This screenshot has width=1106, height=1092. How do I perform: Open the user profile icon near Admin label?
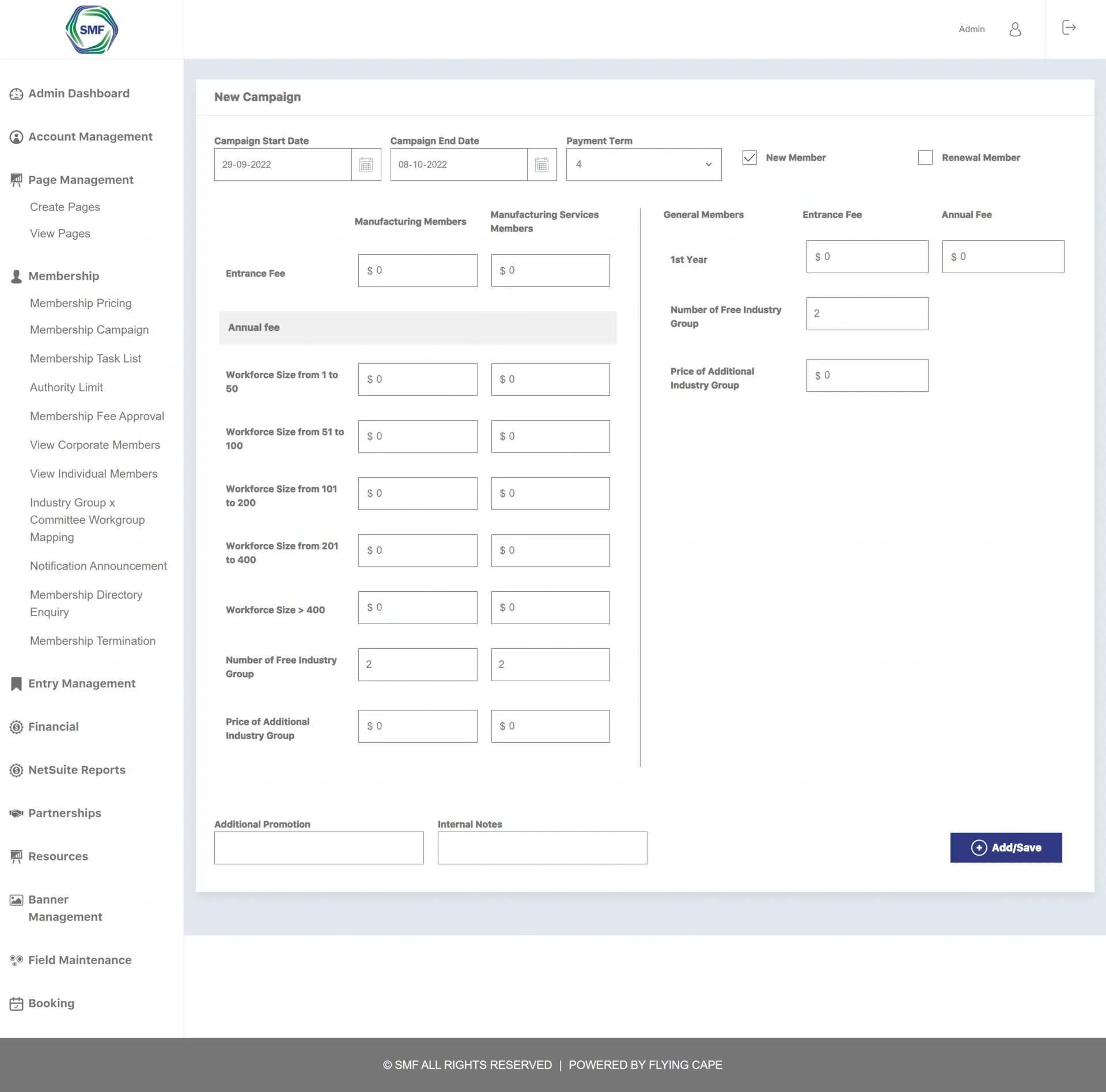pos(1015,29)
